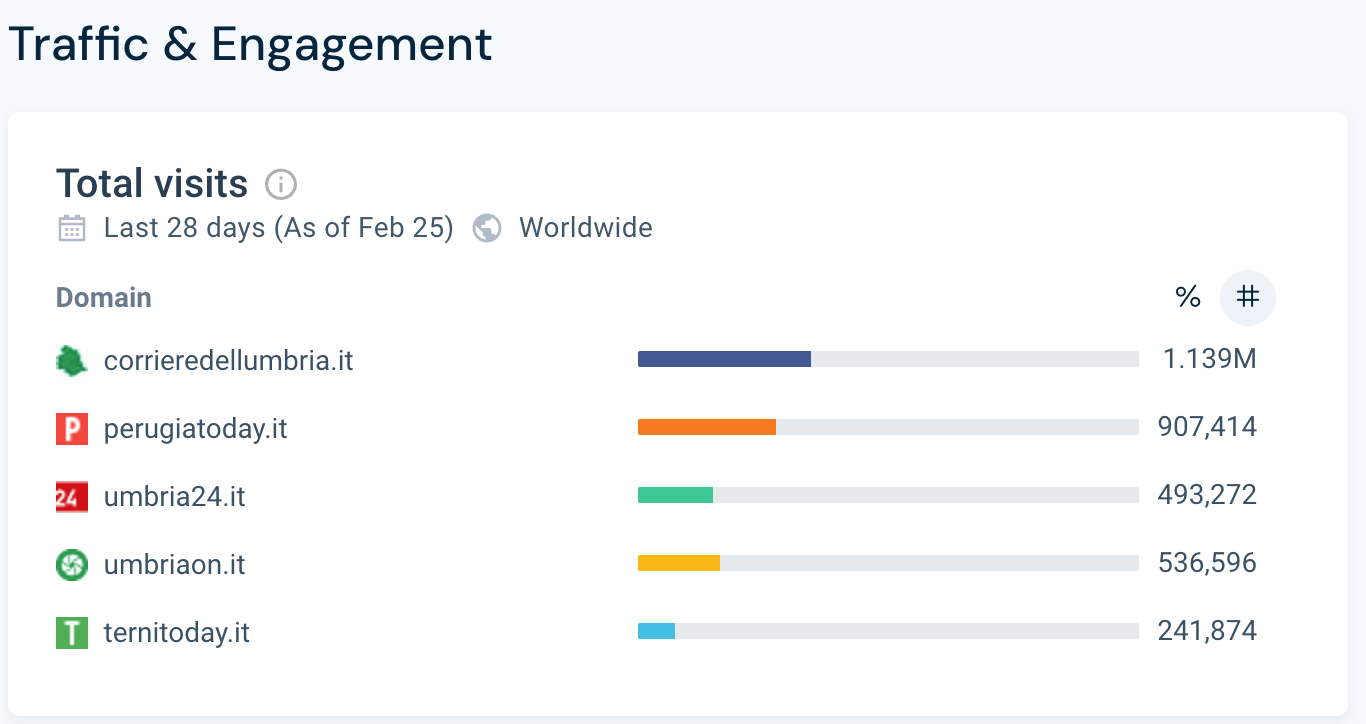Click the Total visits info icon
This screenshot has height=724, width=1366.
pos(281,185)
